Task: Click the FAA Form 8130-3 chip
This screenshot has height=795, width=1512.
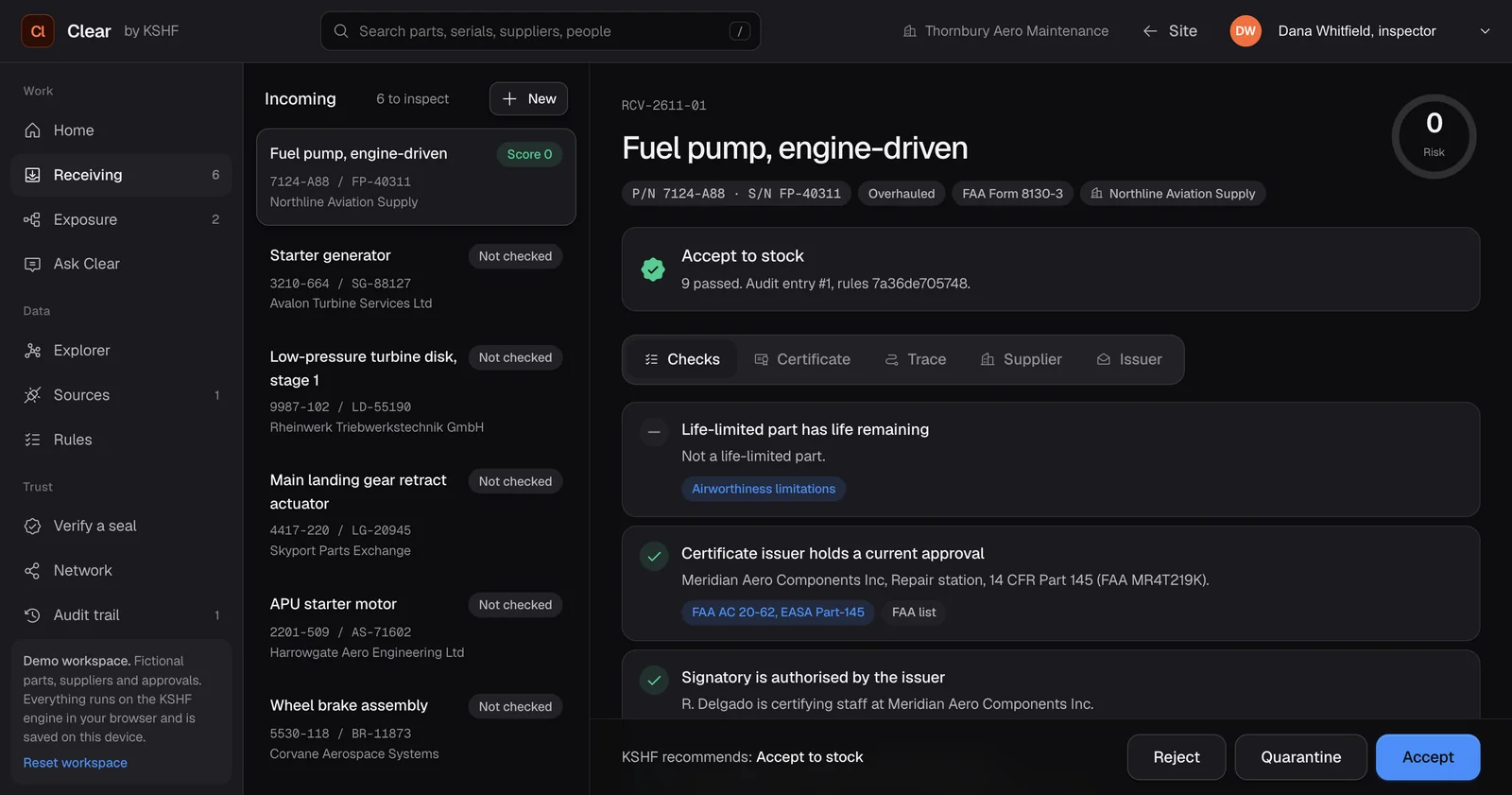Action: [x=1012, y=194]
